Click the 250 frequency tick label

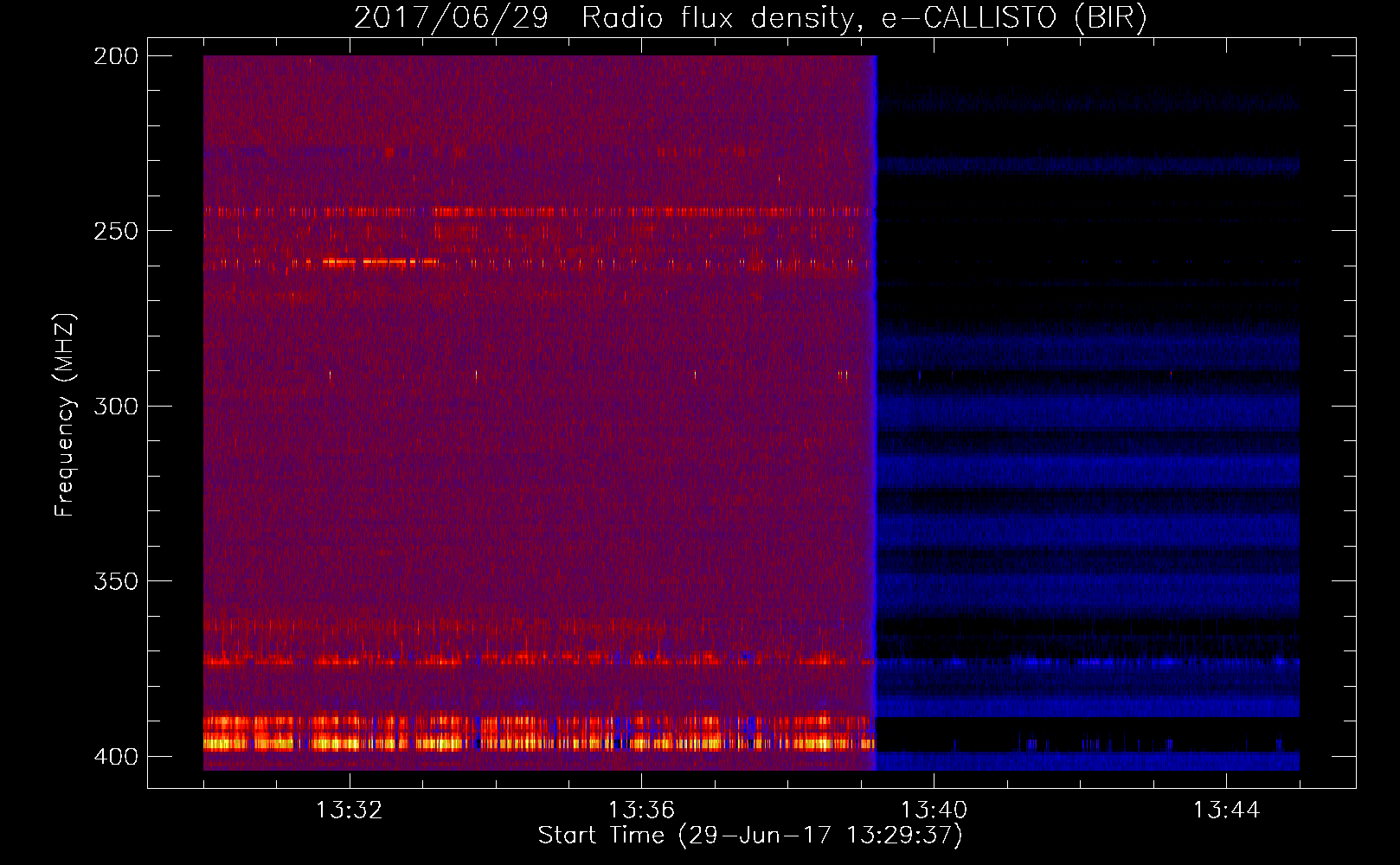point(116,231)
